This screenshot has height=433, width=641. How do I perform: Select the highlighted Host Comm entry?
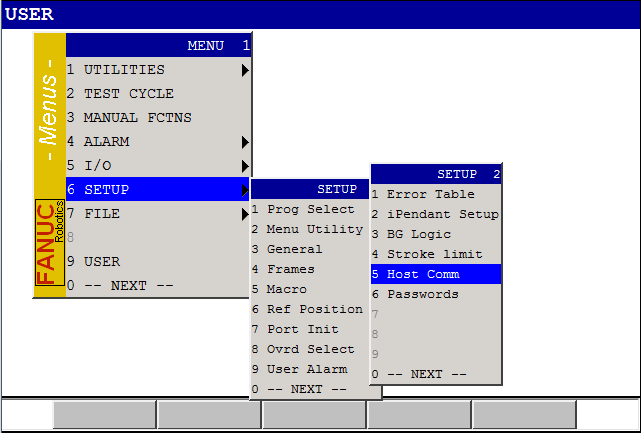(430, 274)
